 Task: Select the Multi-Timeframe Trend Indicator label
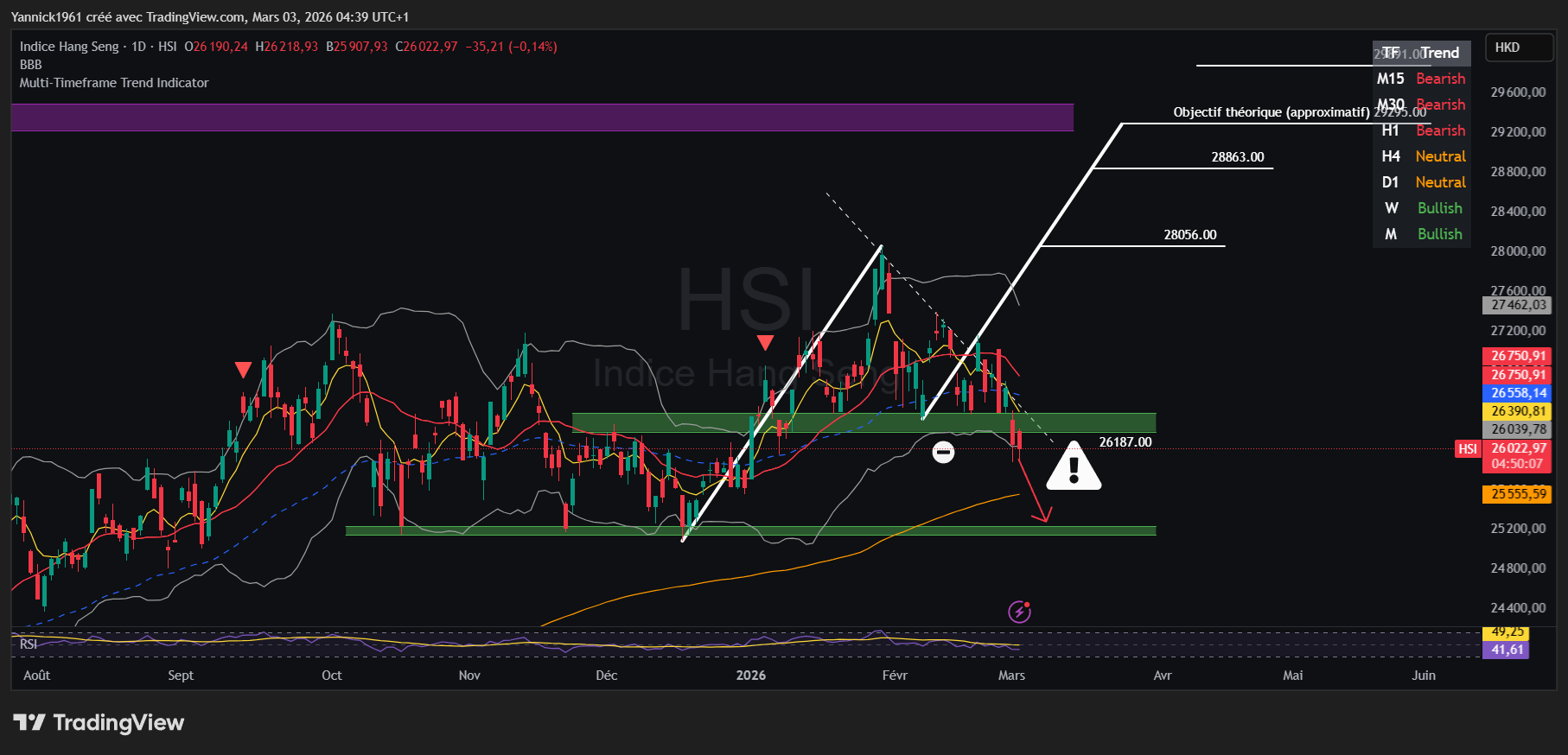pos(114,83)
